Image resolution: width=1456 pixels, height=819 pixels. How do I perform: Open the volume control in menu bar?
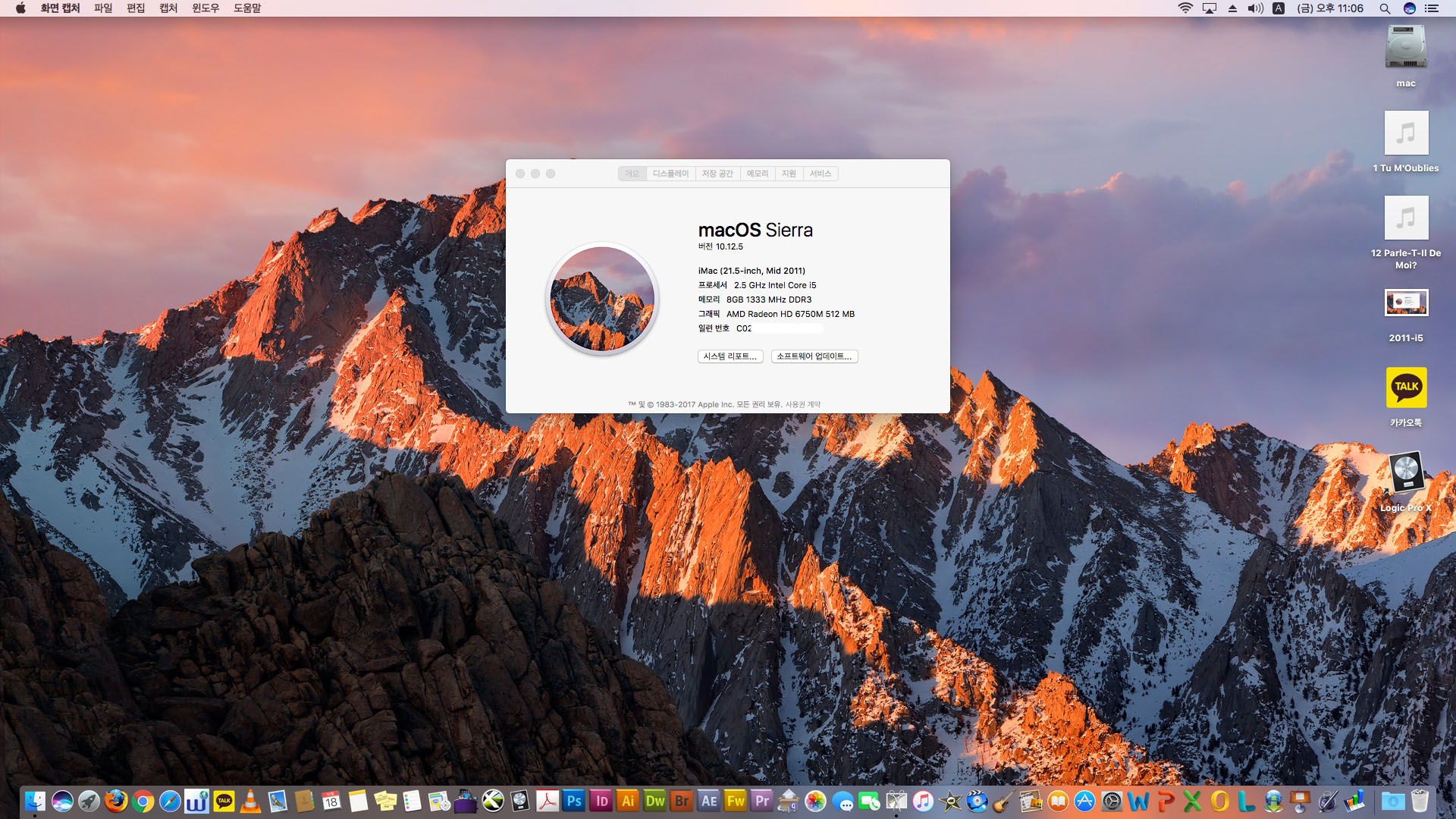(1255, 8)
